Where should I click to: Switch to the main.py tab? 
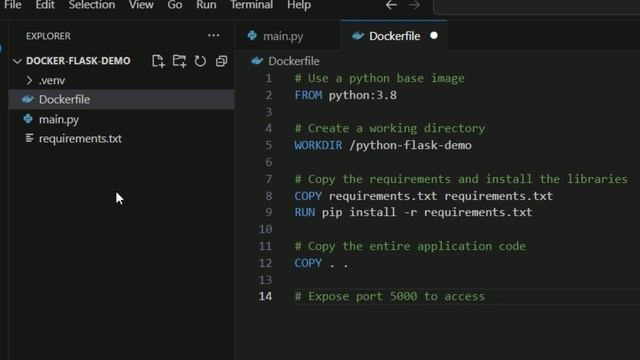point(287,36)
